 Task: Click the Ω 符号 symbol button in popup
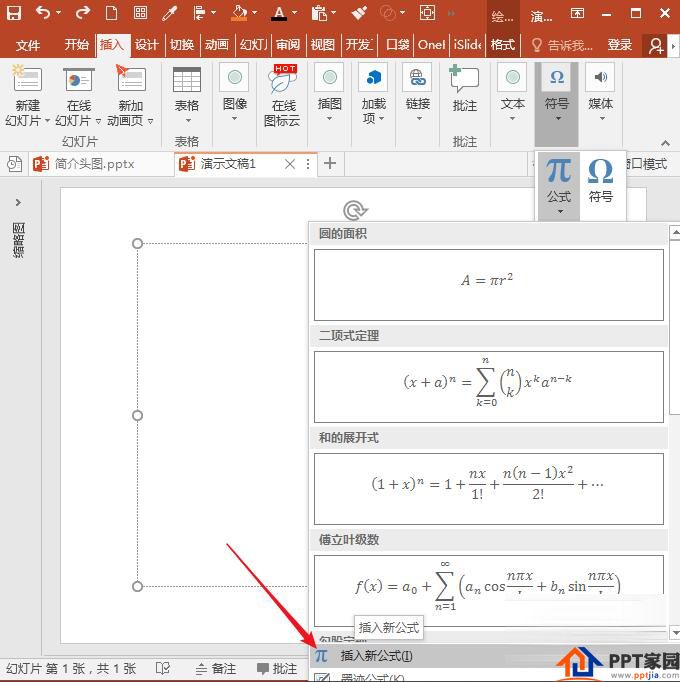click(601, 181)
